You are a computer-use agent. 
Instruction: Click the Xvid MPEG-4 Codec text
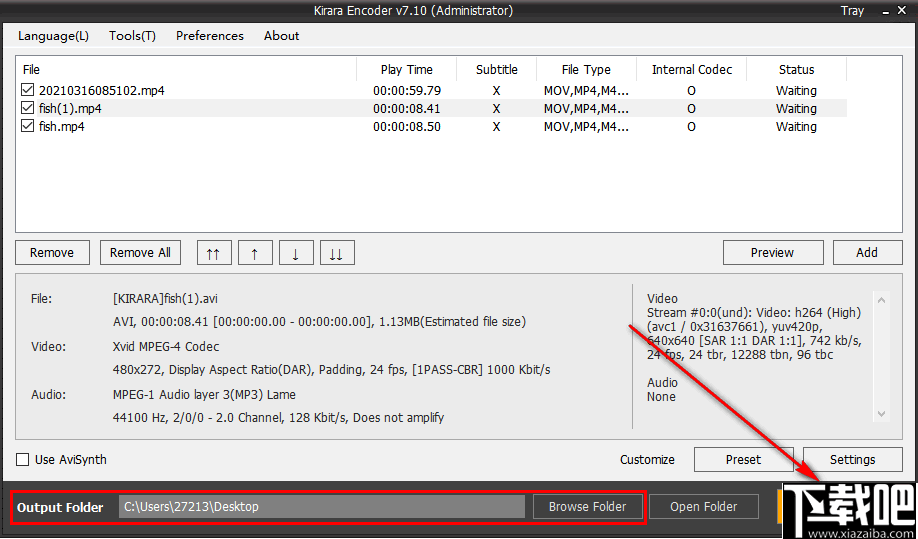[x=166, y=346]
